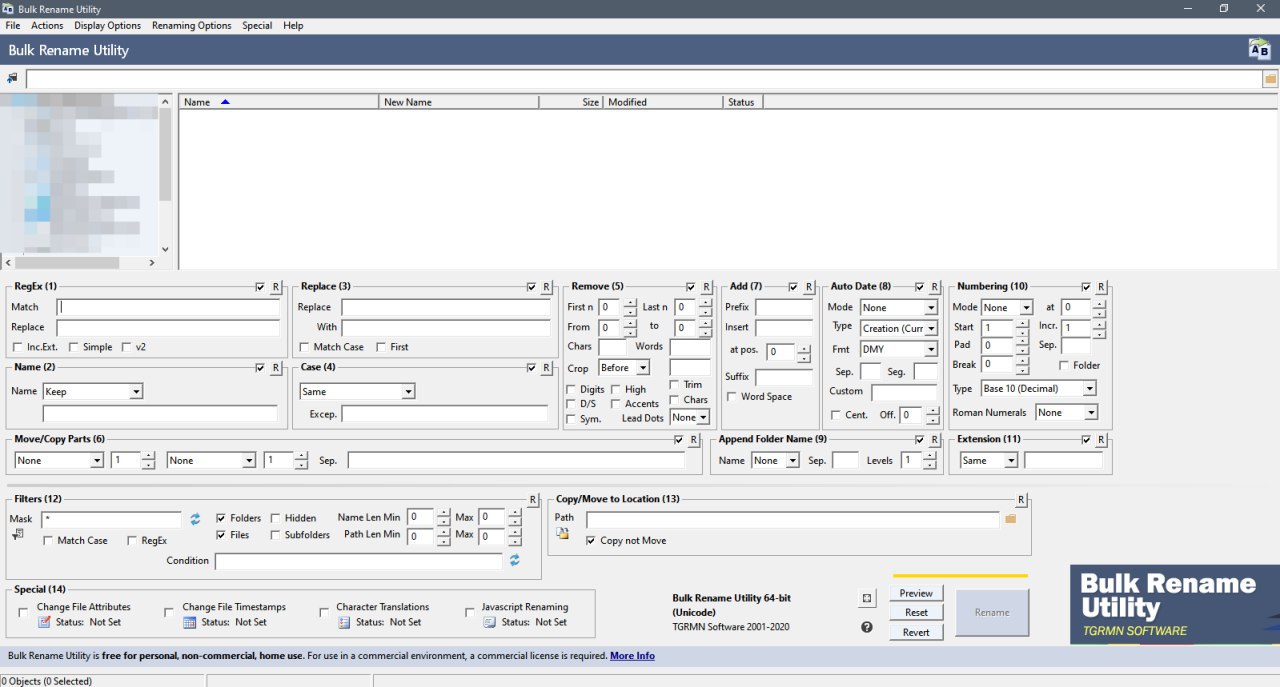Click the RegEx Match input field
The height and width of the screenshot is (687, 1280).
click(x=168, y=307)
